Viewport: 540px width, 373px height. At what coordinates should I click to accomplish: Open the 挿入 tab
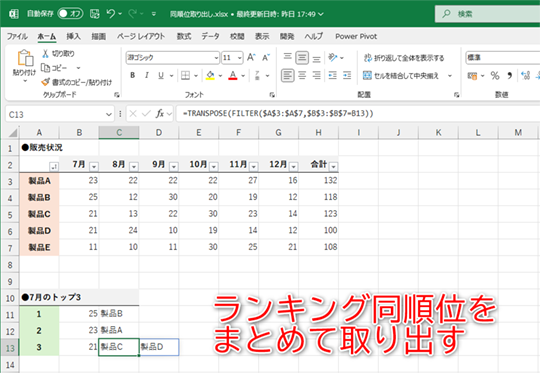pos(73,36)
